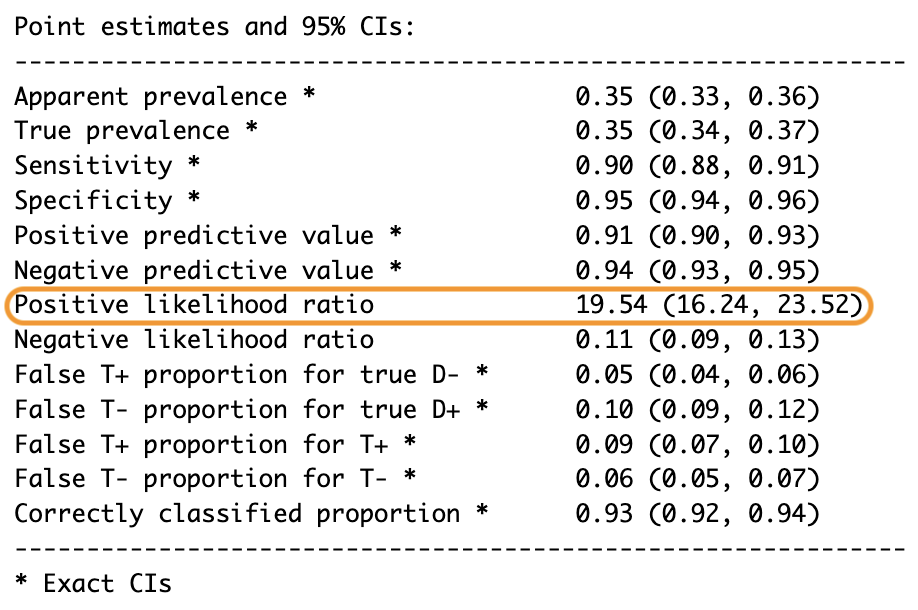Click the Negative likelihood ratio label
The image size is (918, 610).
click(194, 340)
